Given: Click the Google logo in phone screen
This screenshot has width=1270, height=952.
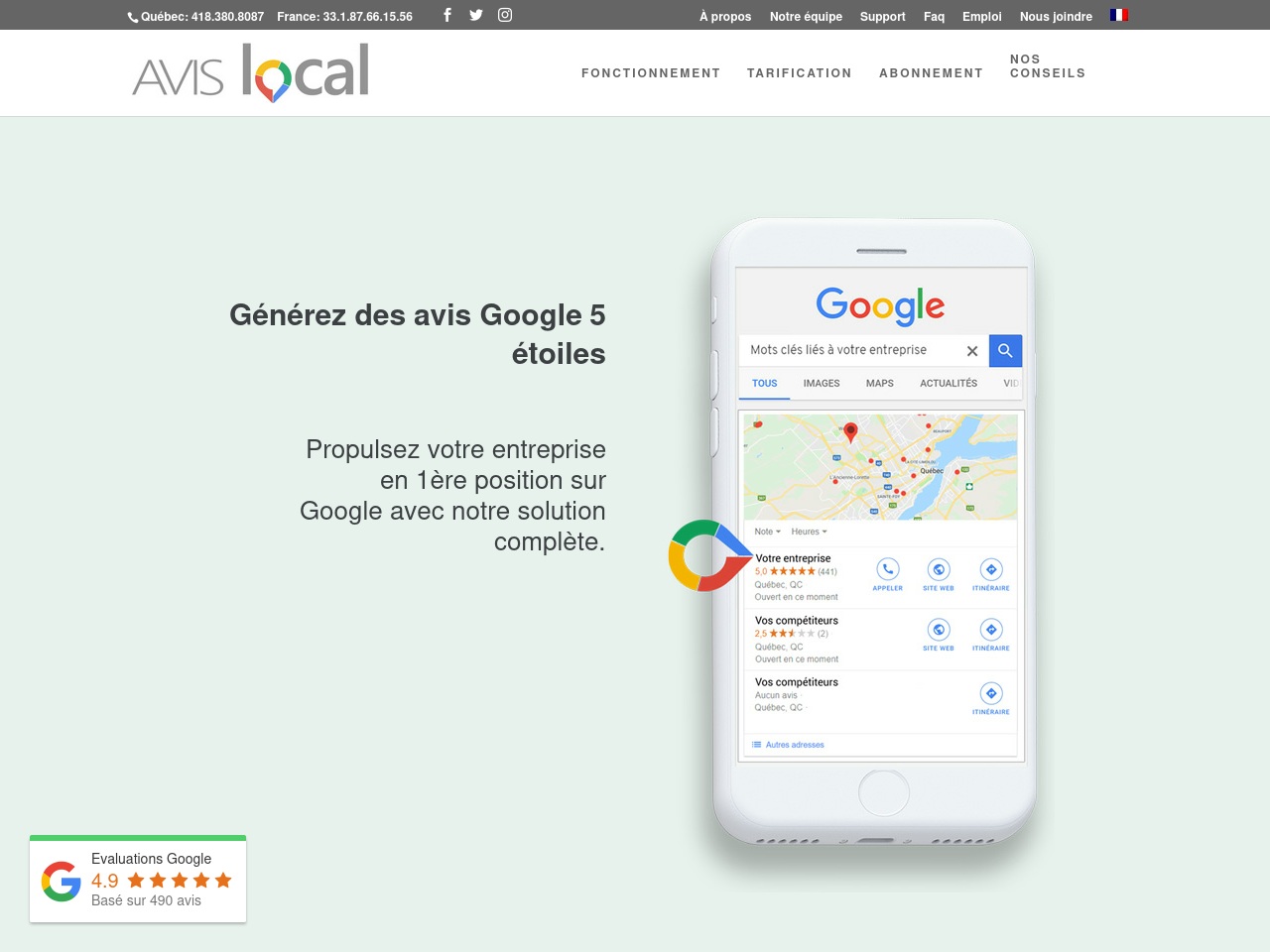Looking at the screenshot, I should click(x=880, y=305).
